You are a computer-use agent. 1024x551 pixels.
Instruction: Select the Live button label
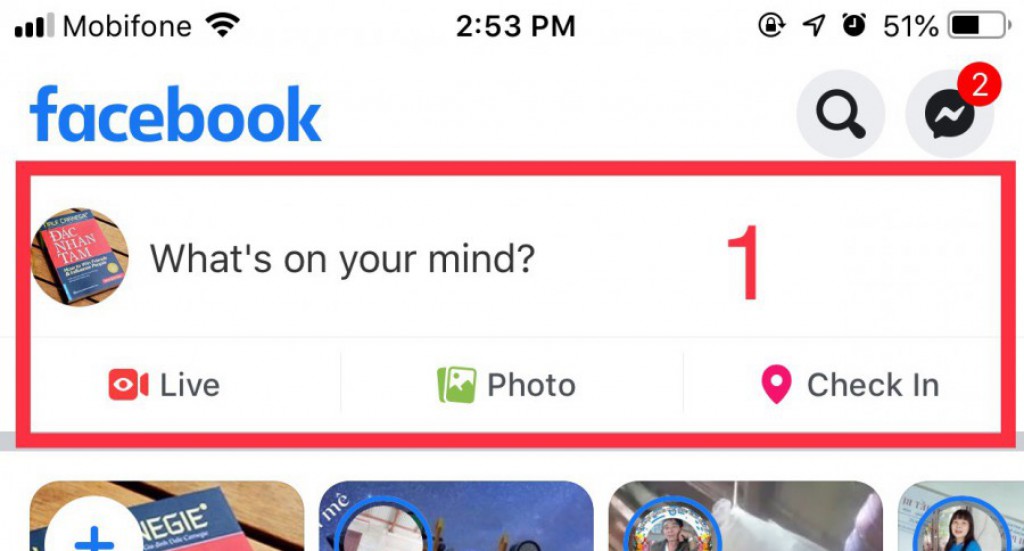tap(190, 385)
